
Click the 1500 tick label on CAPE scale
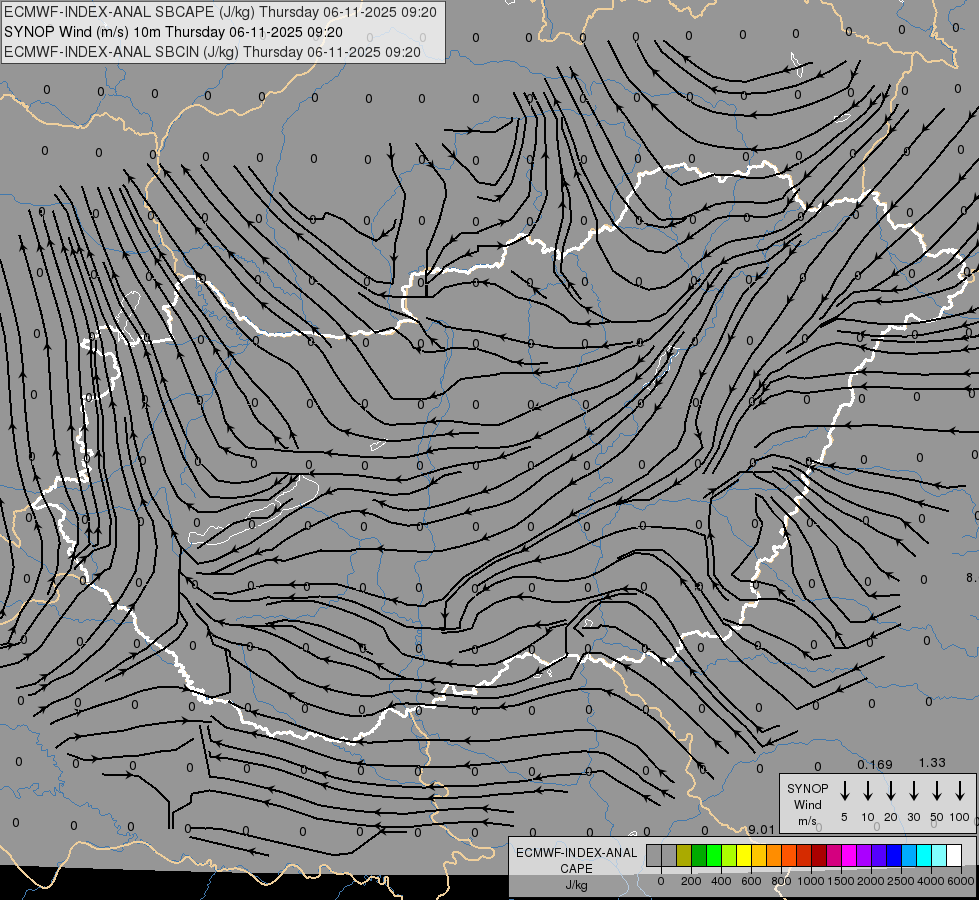pos(840,881)
